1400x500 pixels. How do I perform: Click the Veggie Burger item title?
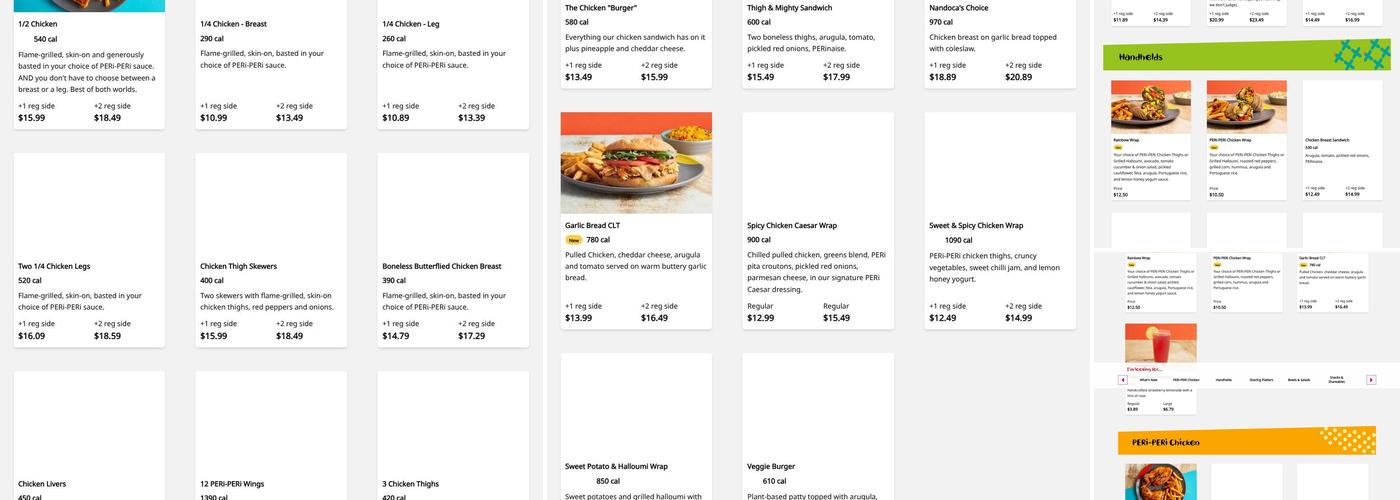coord(771,467)
